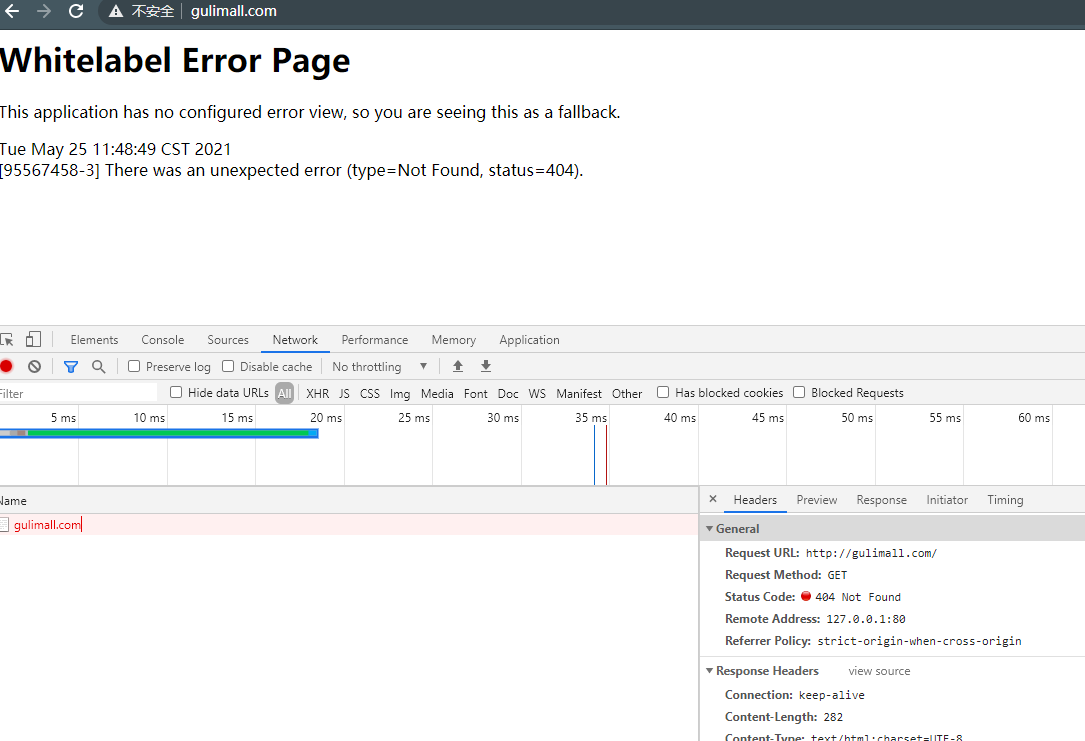This screenshot has width=1085, height=741.
Task: Filter requests by Img
Action: pyautogui.click(x=400, y=393)
